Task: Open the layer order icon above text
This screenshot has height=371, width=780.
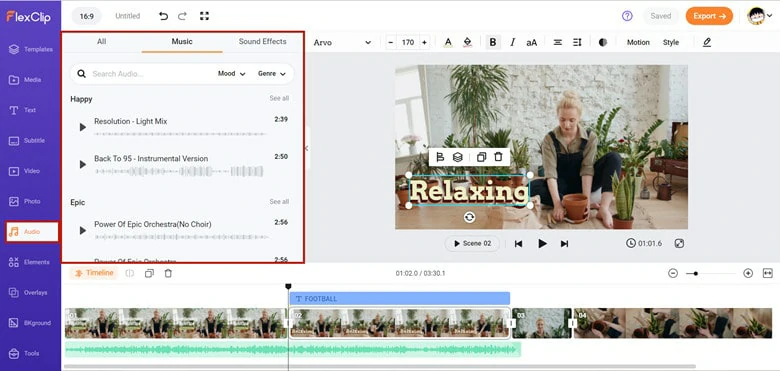Action: 458,157
